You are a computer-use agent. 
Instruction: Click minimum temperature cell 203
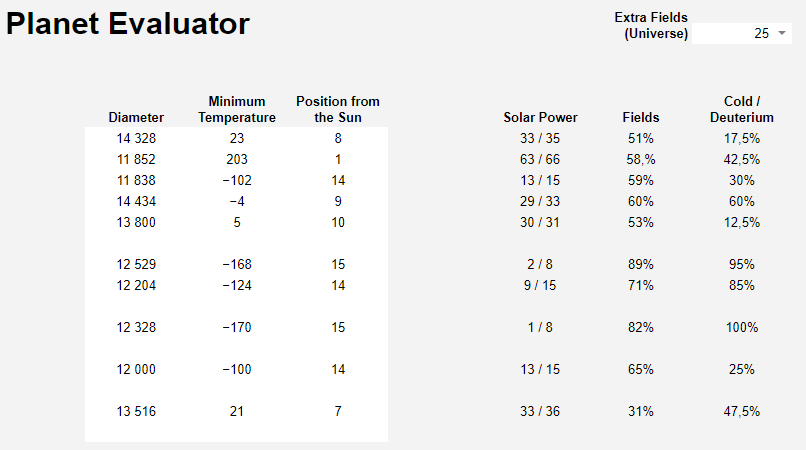(236, 159)
